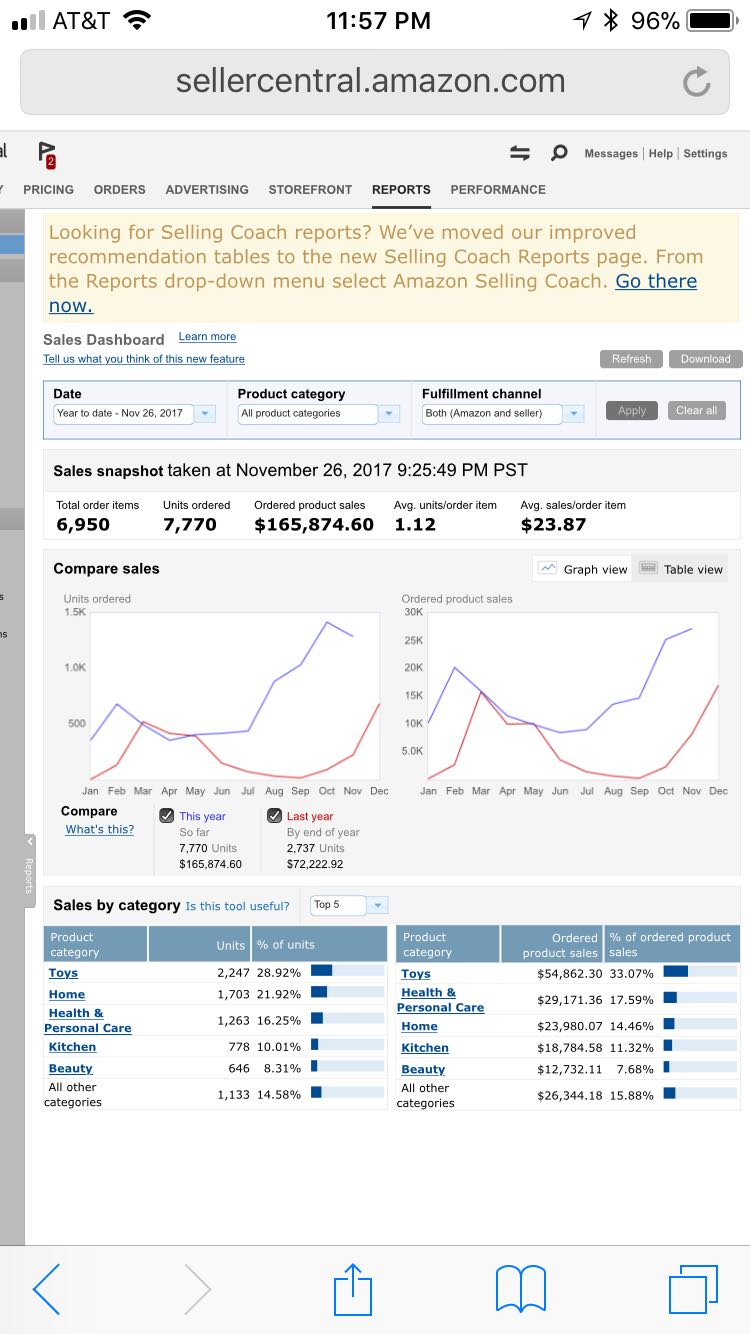Viewport: 750px width, 1334px height.
Task: Select the PERFORMANCE menu tab
Action: coord(498,189)
